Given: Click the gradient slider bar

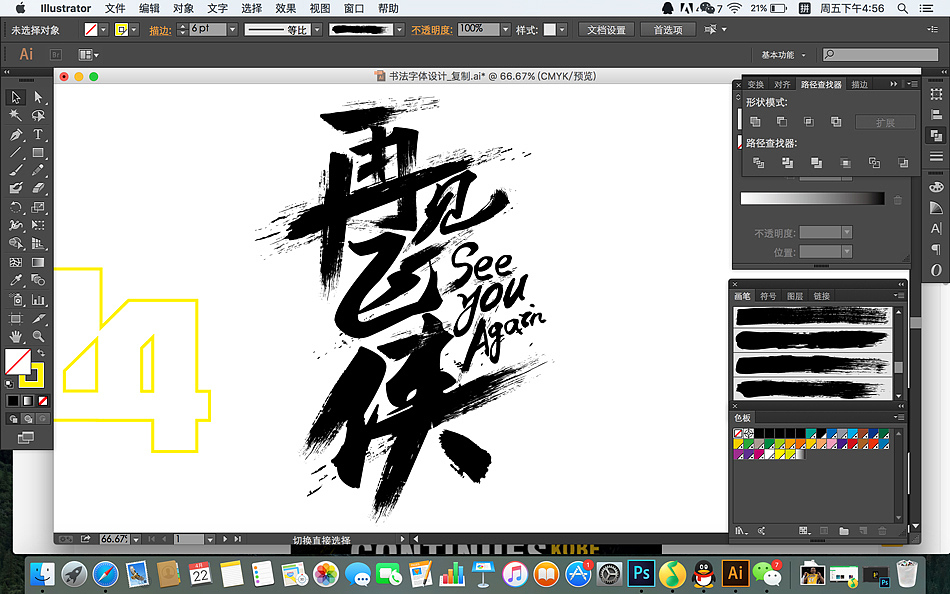Looking at the screenshot, I should tap(812, 198).
